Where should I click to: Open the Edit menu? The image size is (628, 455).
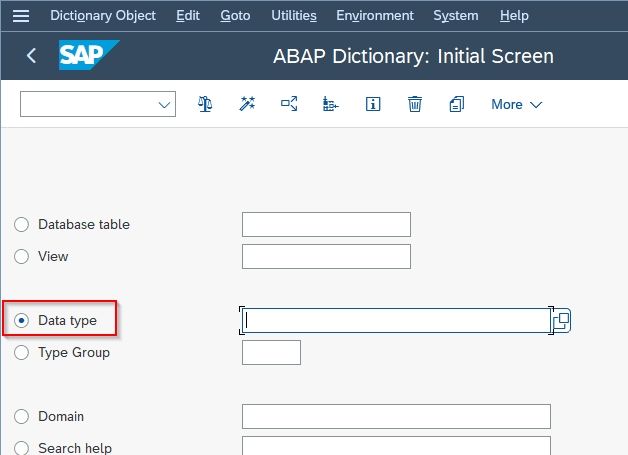tap(188, 16)
